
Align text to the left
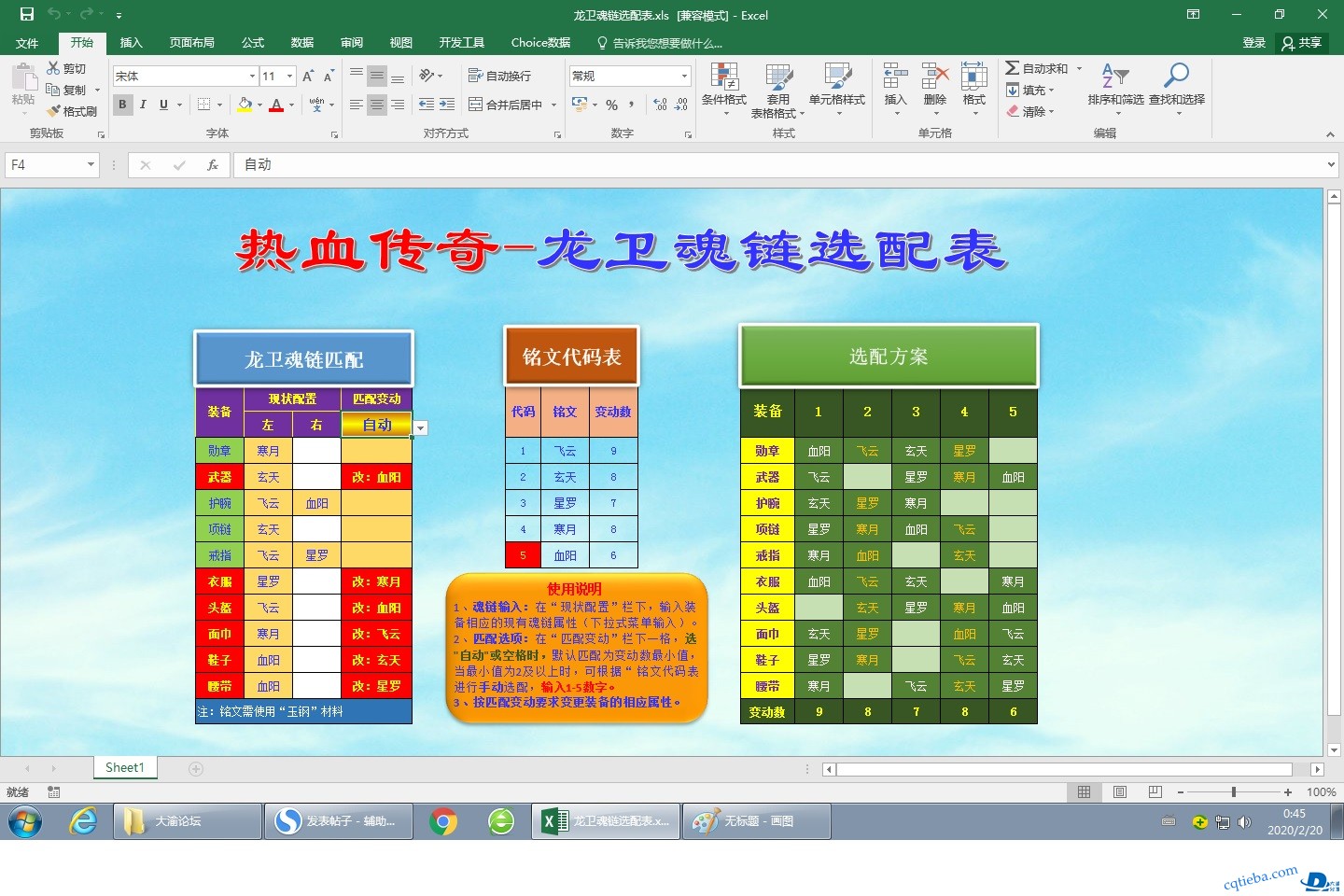[356, 105]
